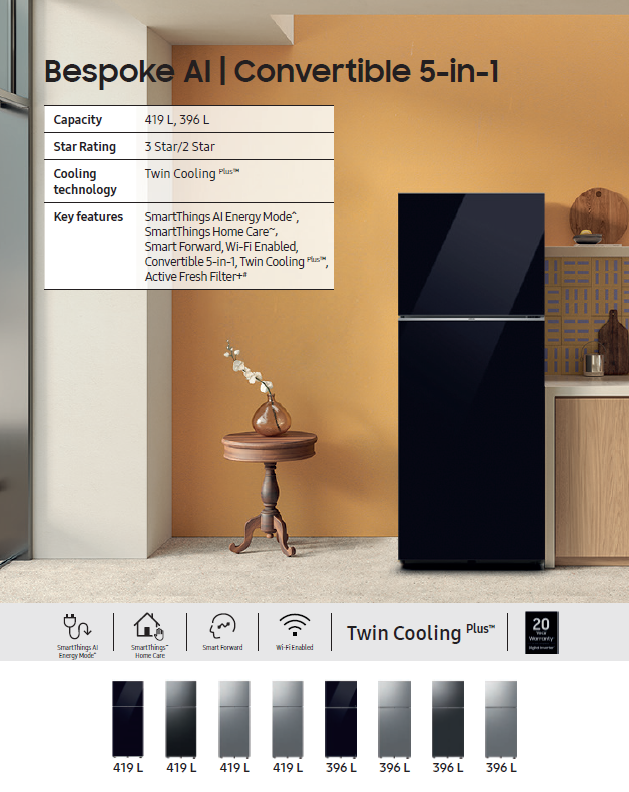
Task: Click the SmartThings Home Care house icon
Action: coord(149,626)
